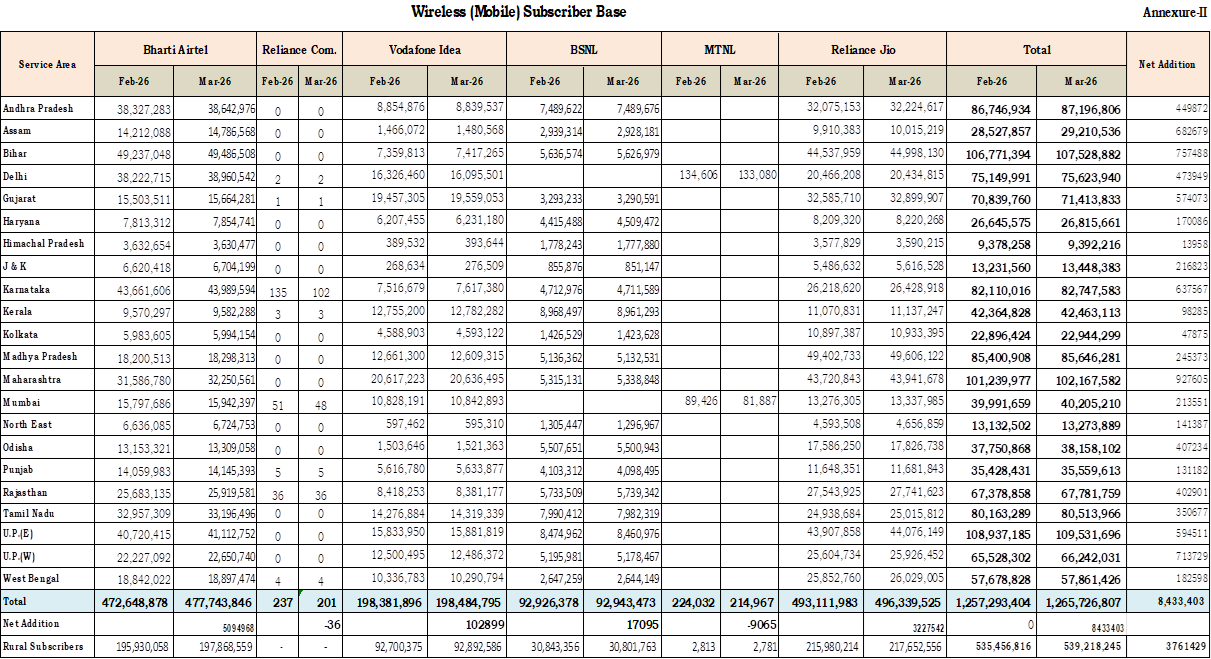Select the Service Area header cell
The height and width of the screenshot is (659, 1211).
[x=47, y=64]
